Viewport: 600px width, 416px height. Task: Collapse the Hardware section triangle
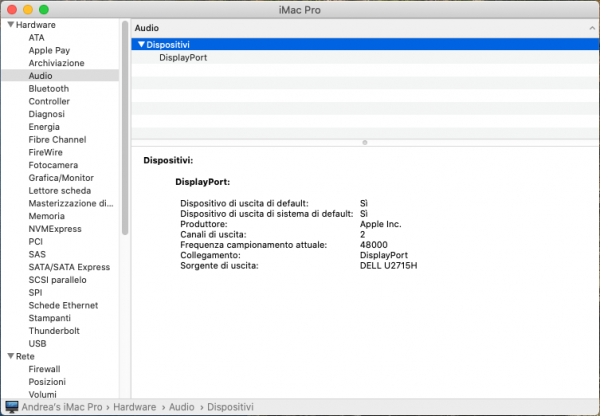[x=11, y=24]
